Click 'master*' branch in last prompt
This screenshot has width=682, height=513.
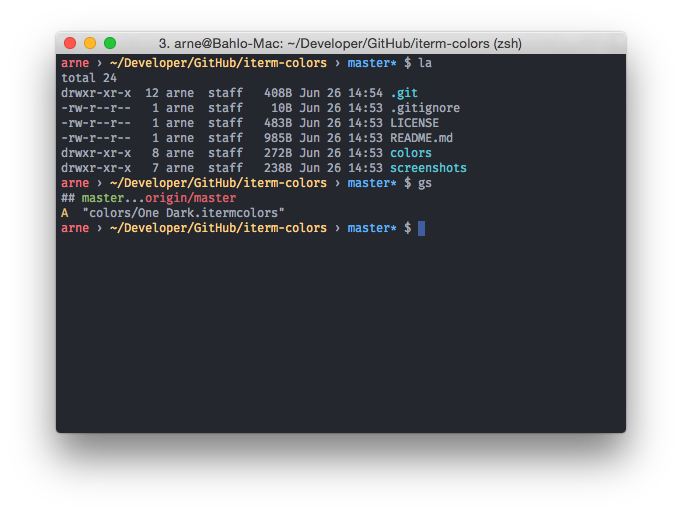pos(372,228)
